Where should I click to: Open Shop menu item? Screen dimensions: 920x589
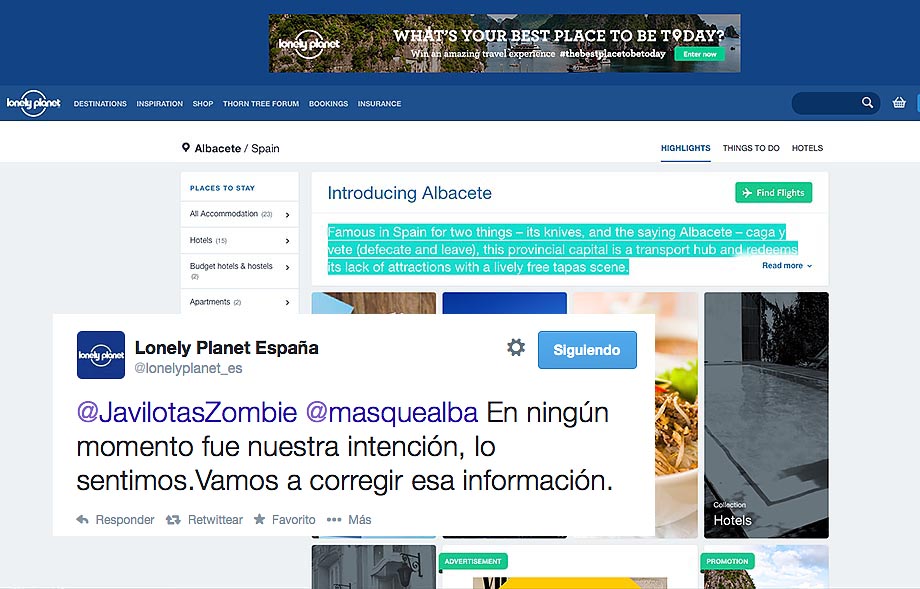tap(203, 103)
